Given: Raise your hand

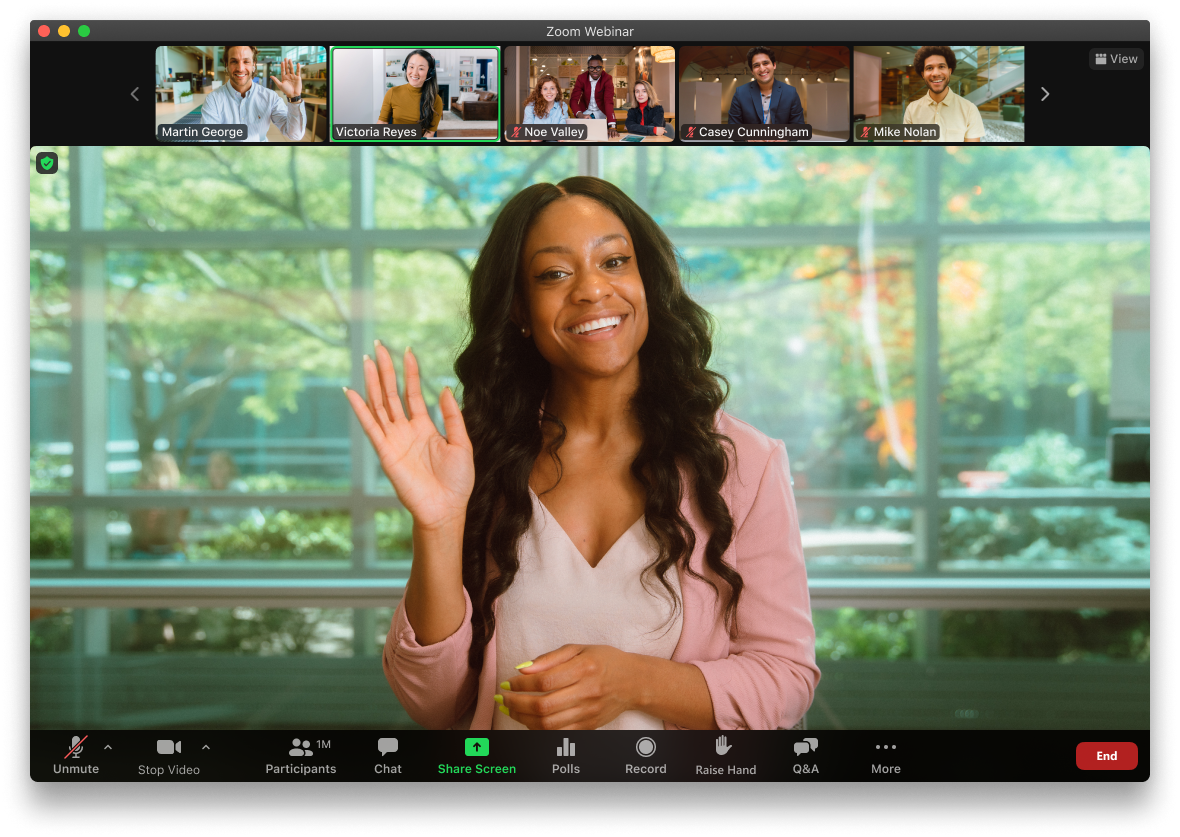Looking at the screenshot, I should tap(725, 755).
